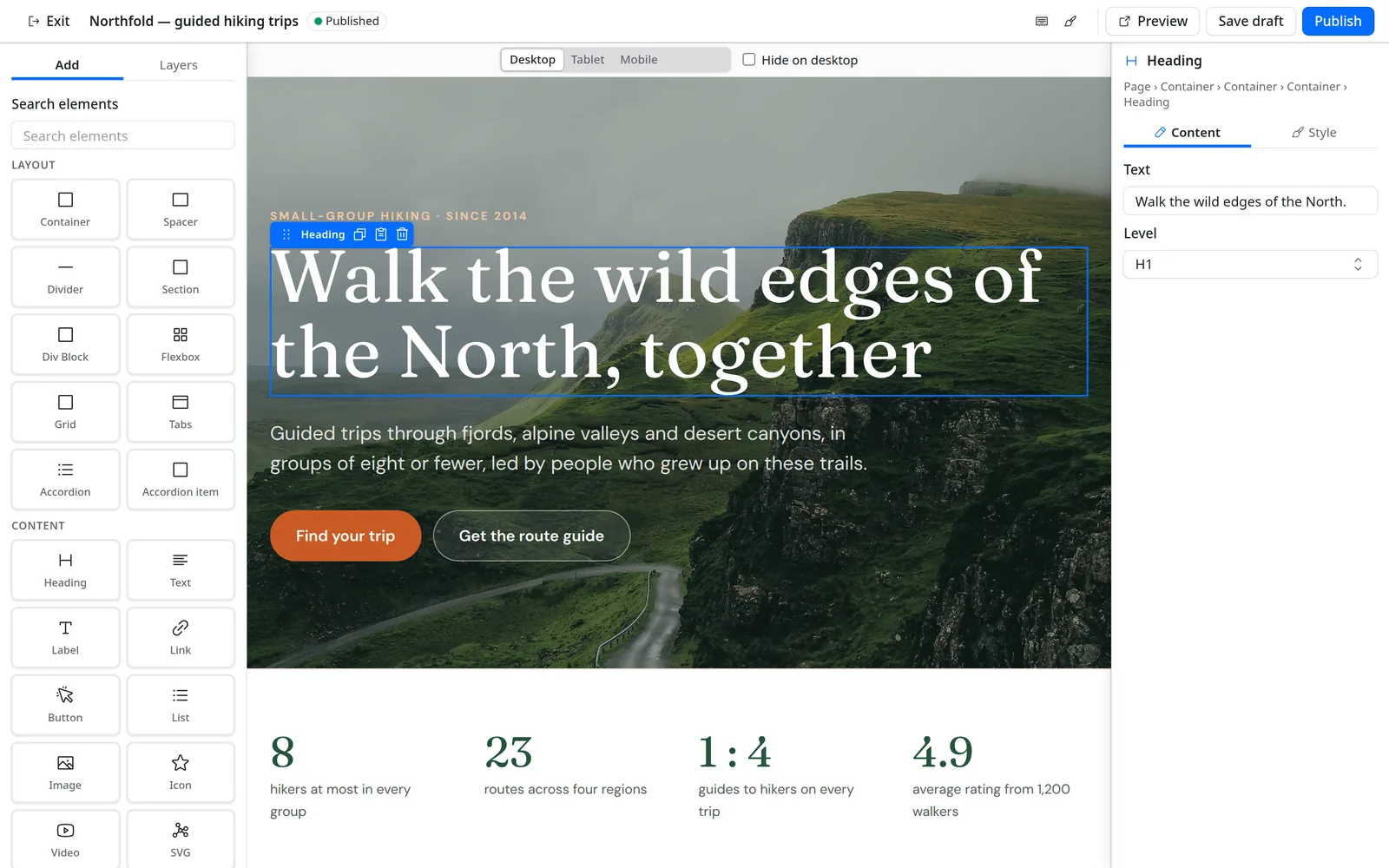Focus the Search elements field
This screenshot has width=1389, height=868.
[x=122, y=135]
